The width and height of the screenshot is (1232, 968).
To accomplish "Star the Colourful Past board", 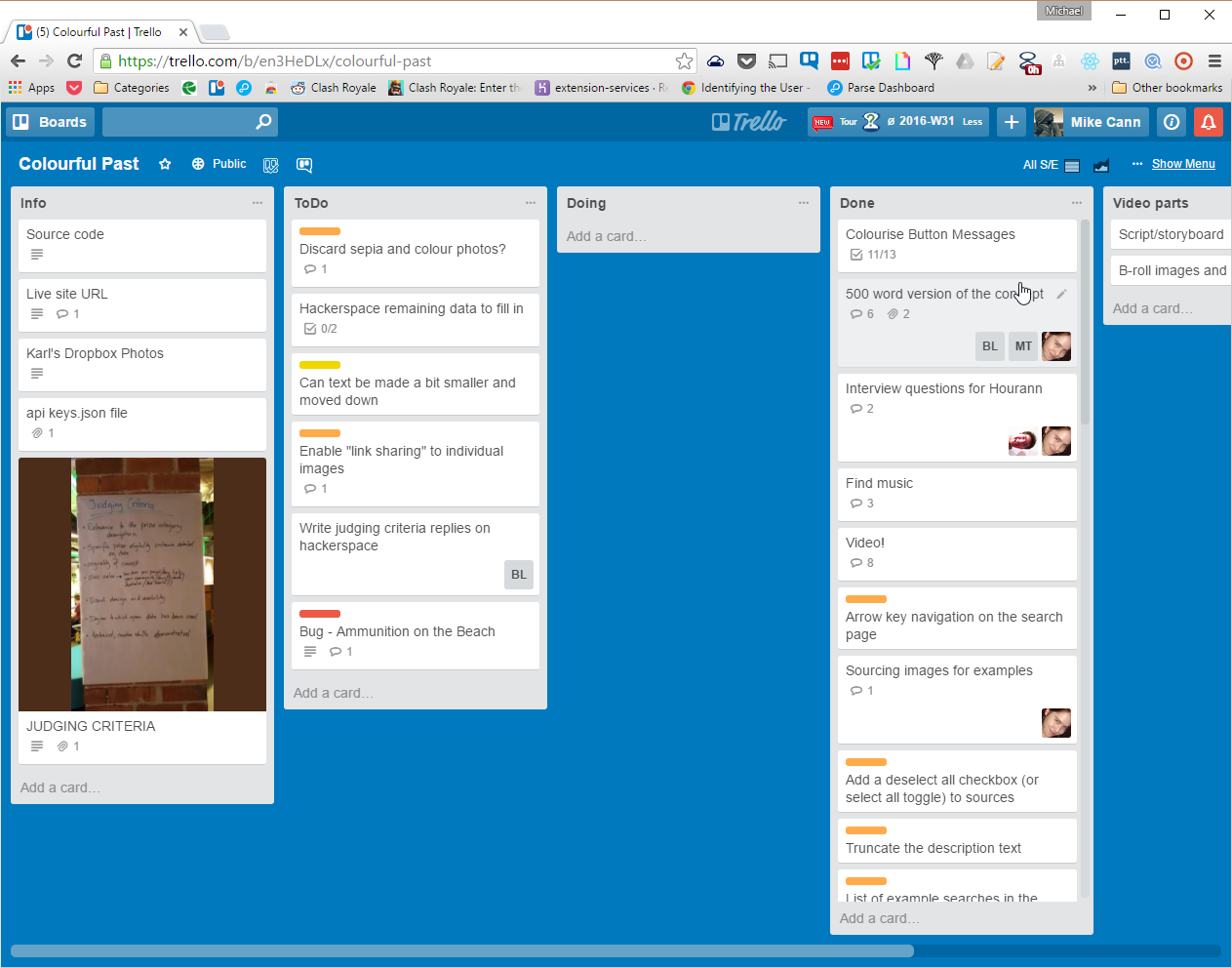I will (x=165, y=164).
